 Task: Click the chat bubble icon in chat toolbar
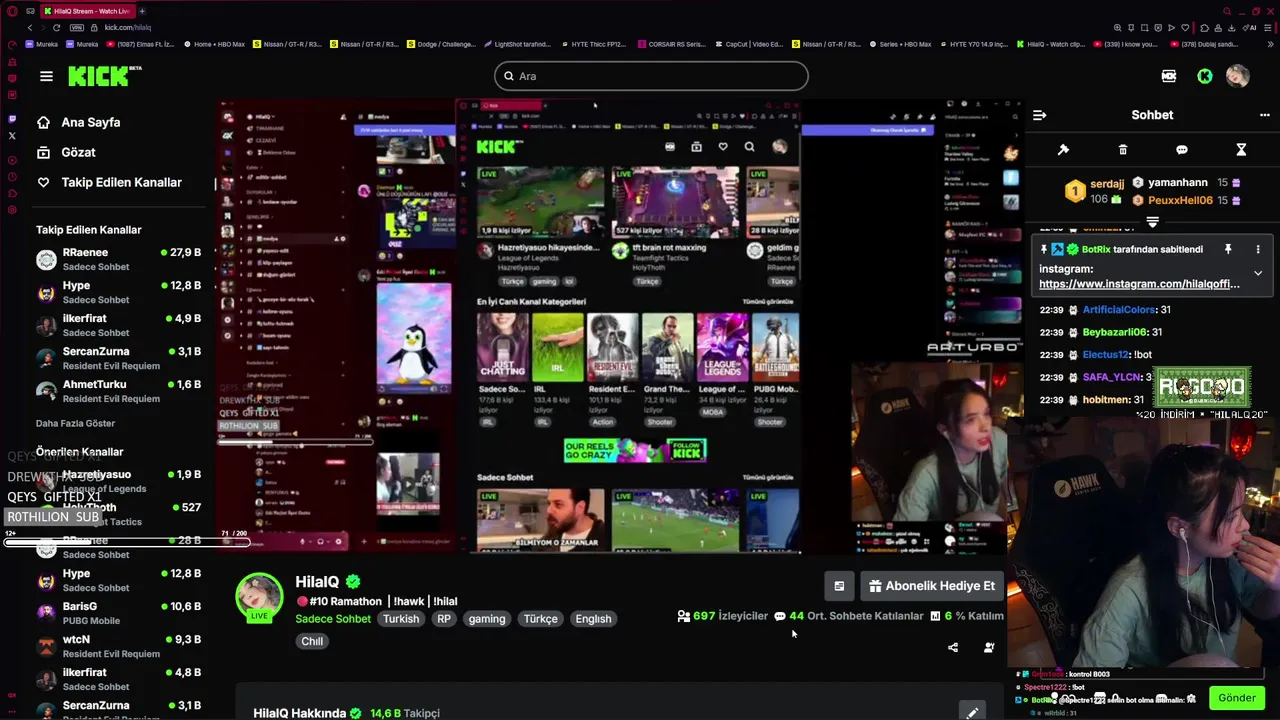pyautogui.click(x=1182, y=150)
